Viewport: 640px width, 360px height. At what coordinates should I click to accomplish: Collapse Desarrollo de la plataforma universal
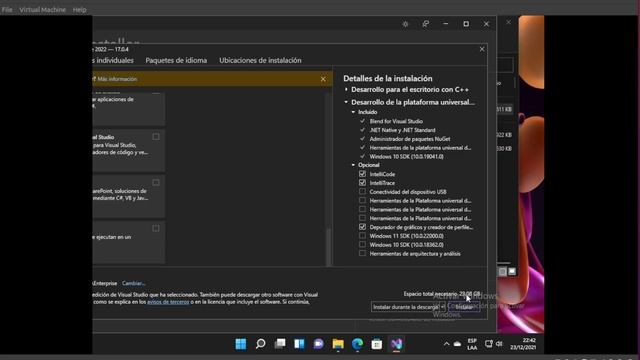pyautogui.click(x=346, y=102)
